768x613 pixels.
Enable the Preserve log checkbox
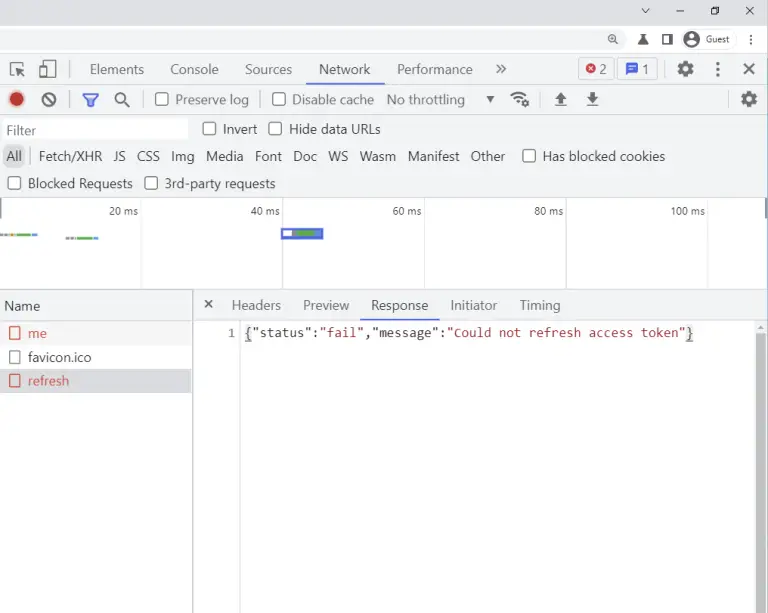pyautogui.click(x=162, y=99)
